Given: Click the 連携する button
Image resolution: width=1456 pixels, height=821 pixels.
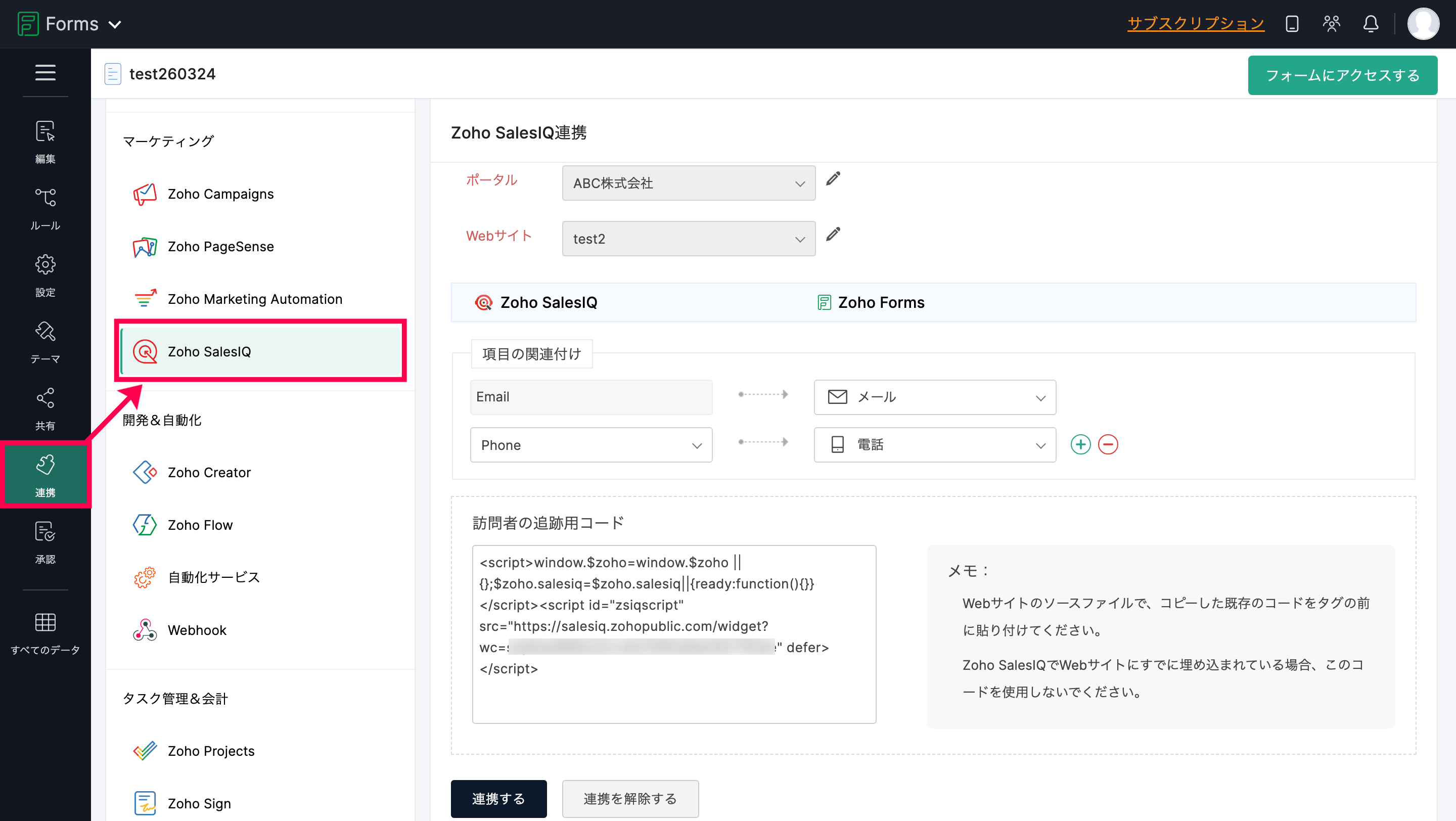Looking at the screenshot, I should 498,798.
